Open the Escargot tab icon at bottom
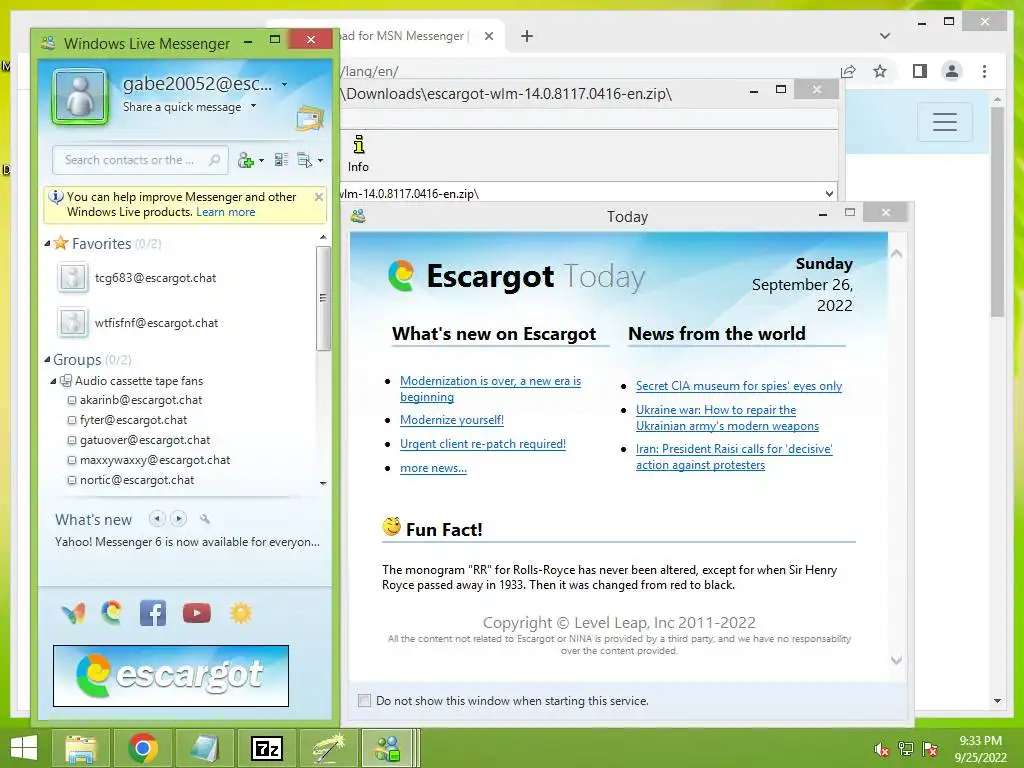1024x768 pixels. [x=112, y=613]
